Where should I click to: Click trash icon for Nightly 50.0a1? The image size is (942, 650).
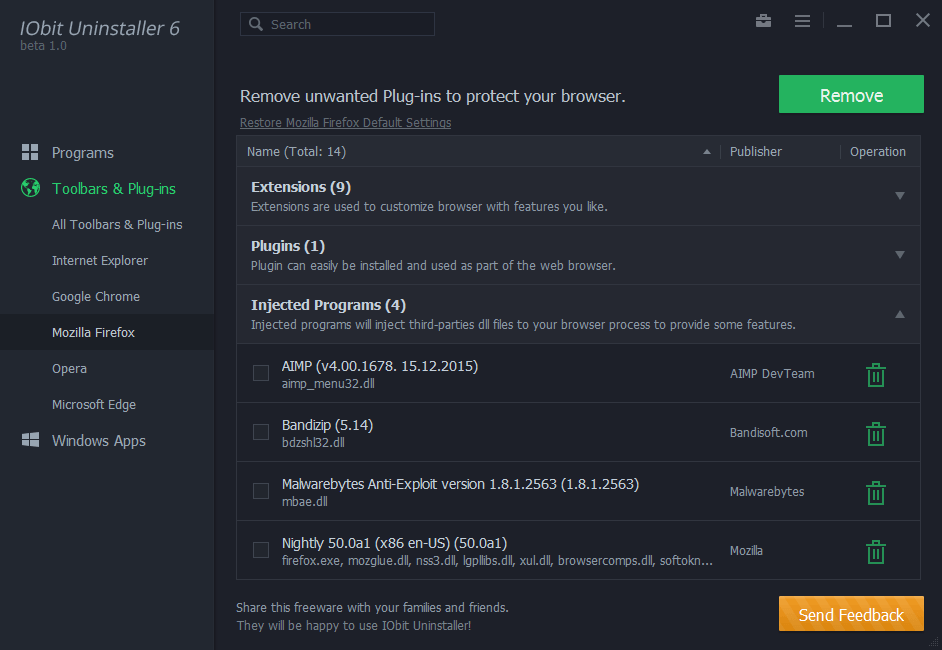[876, 551]
